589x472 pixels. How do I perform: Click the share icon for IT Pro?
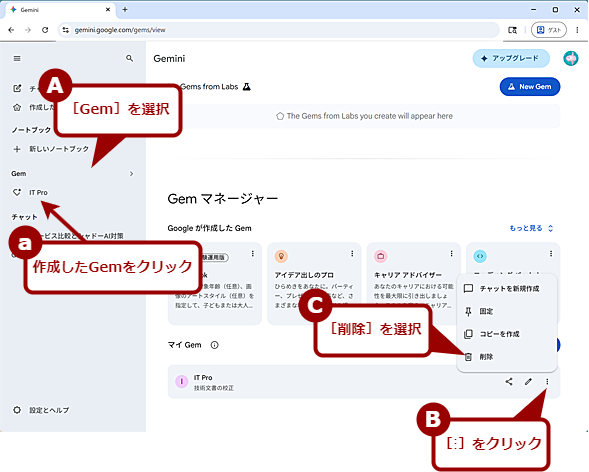point(509,382)
